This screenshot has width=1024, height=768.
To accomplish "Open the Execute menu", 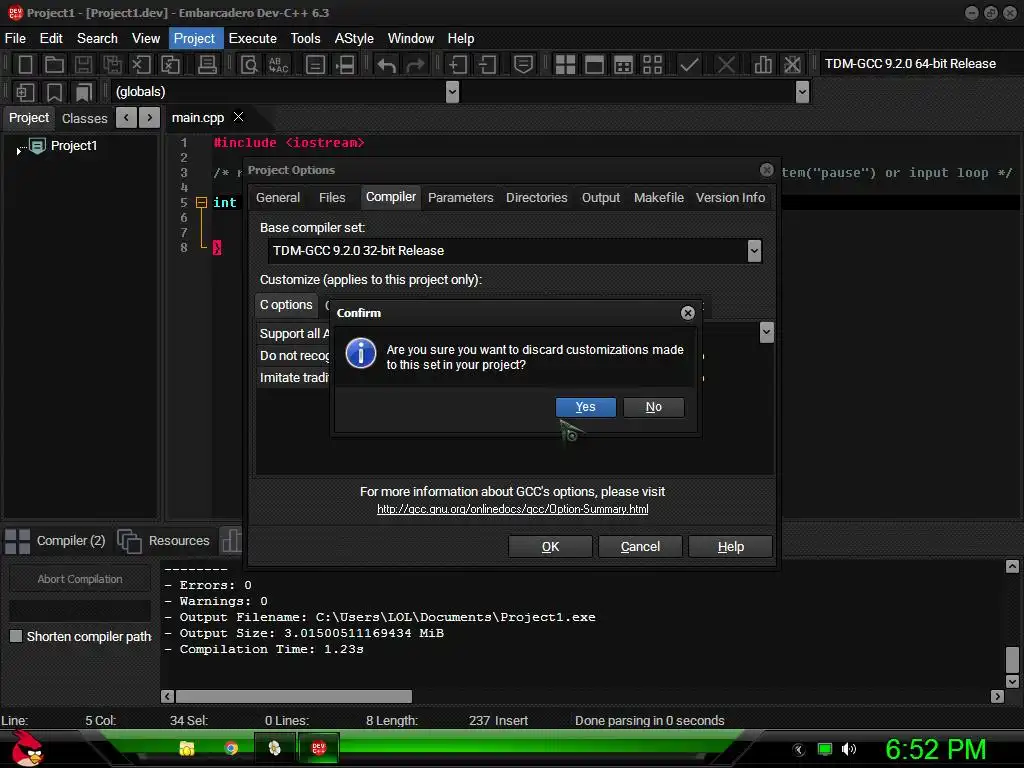I will 253,39.
